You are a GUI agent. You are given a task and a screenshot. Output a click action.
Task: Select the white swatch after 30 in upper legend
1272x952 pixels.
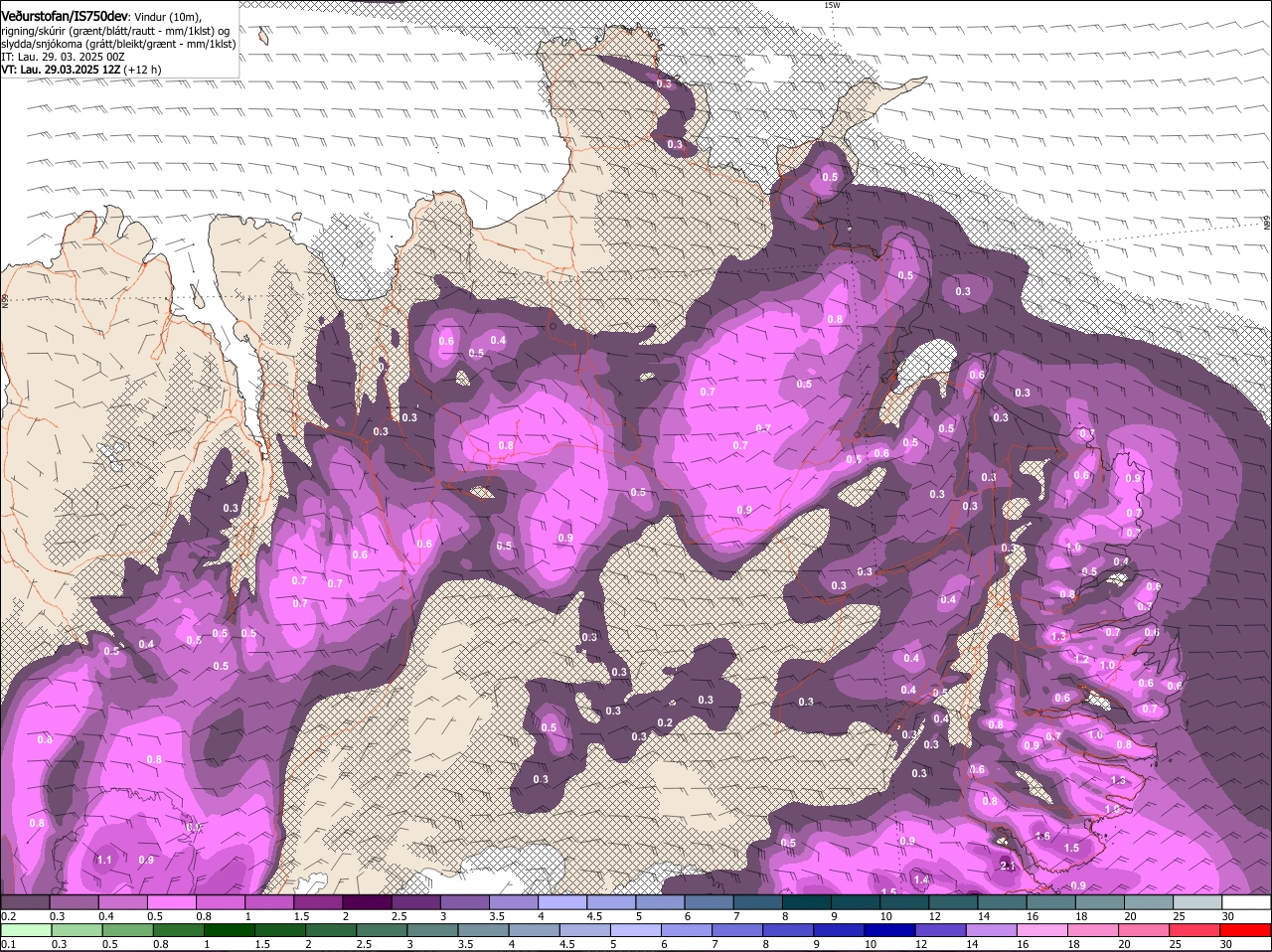(x=1247, y=901)
